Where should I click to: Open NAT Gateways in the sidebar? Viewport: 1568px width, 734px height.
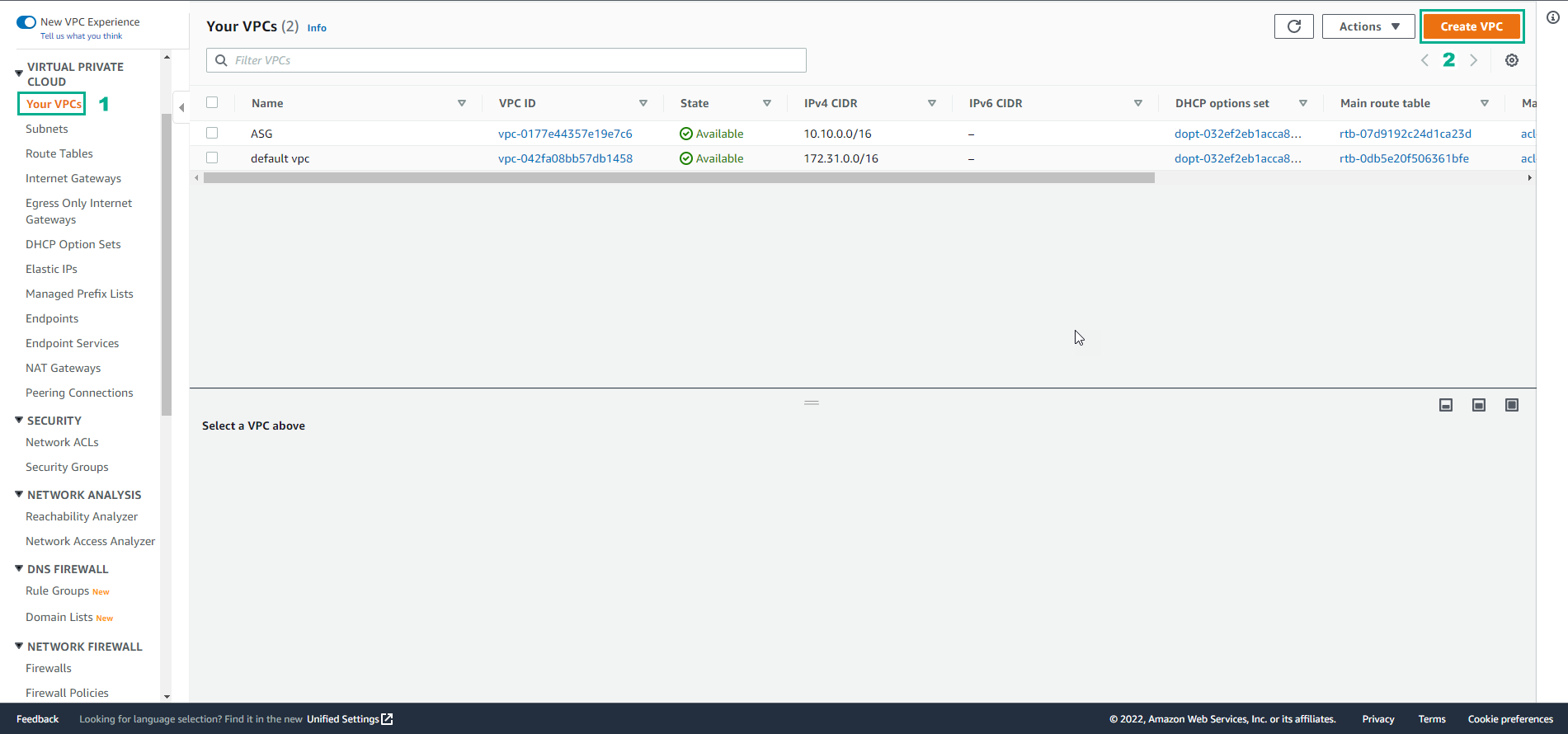point(63,368)
